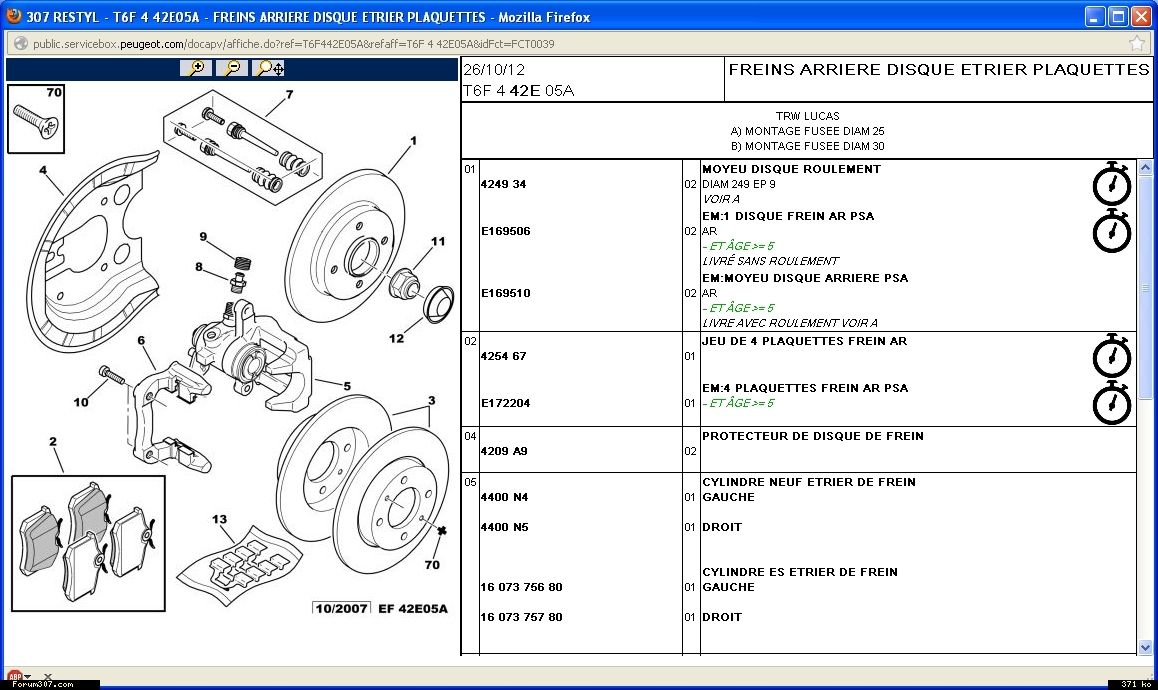Bookmark this page with the star icon
The height and width of the screenshot is (690, 1158).
point(1137,44)
